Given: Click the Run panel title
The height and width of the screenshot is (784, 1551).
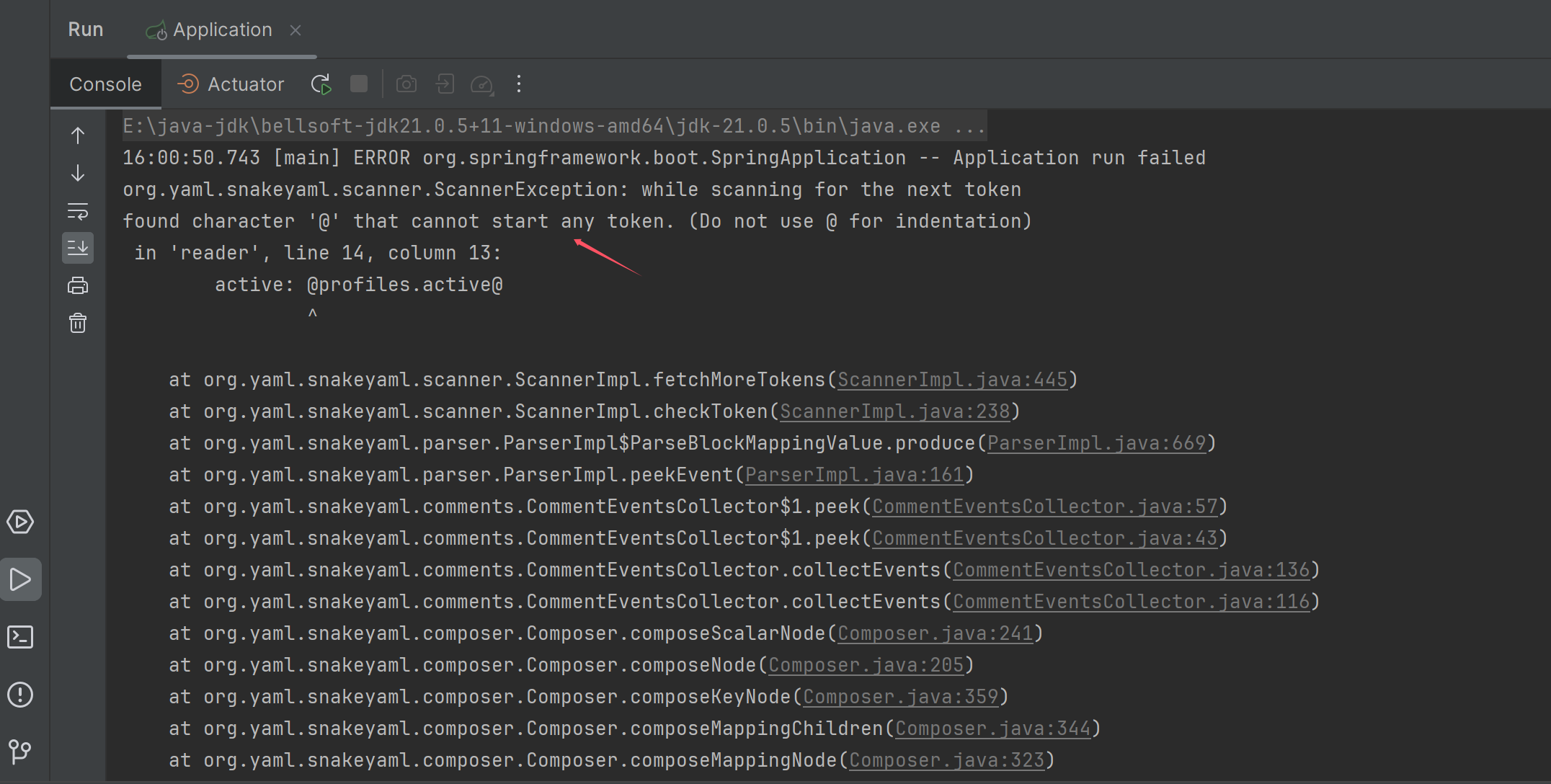Looking at the screenshot, I should click(x=86, y=30).
